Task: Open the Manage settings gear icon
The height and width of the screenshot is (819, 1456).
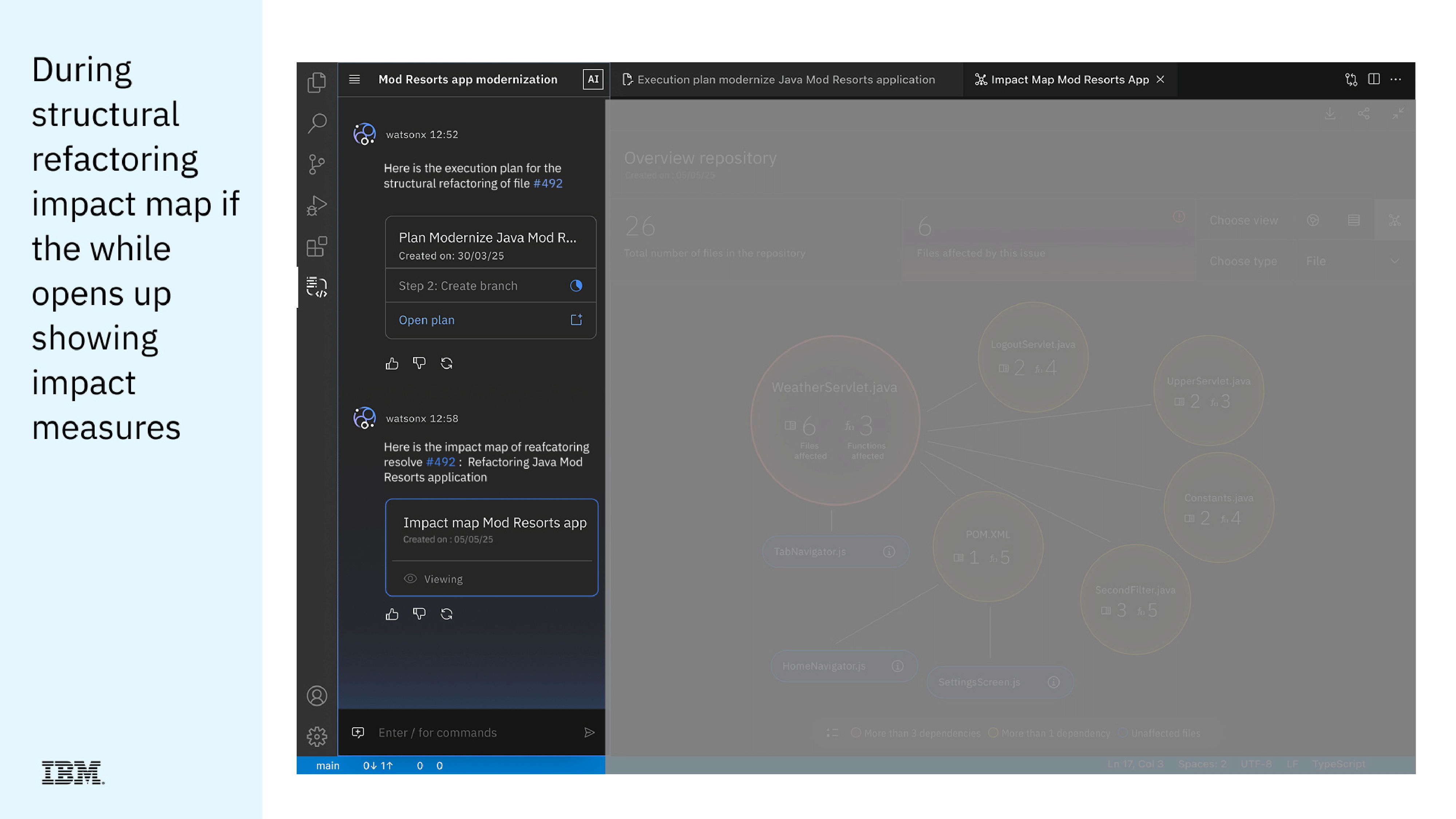Action: tap(317, 736)
